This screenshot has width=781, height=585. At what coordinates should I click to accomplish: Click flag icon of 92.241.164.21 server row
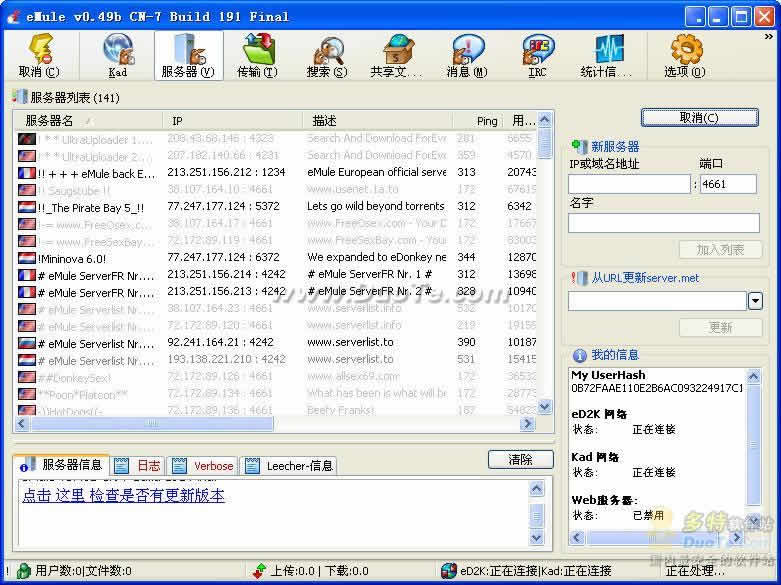click(27, 343)
